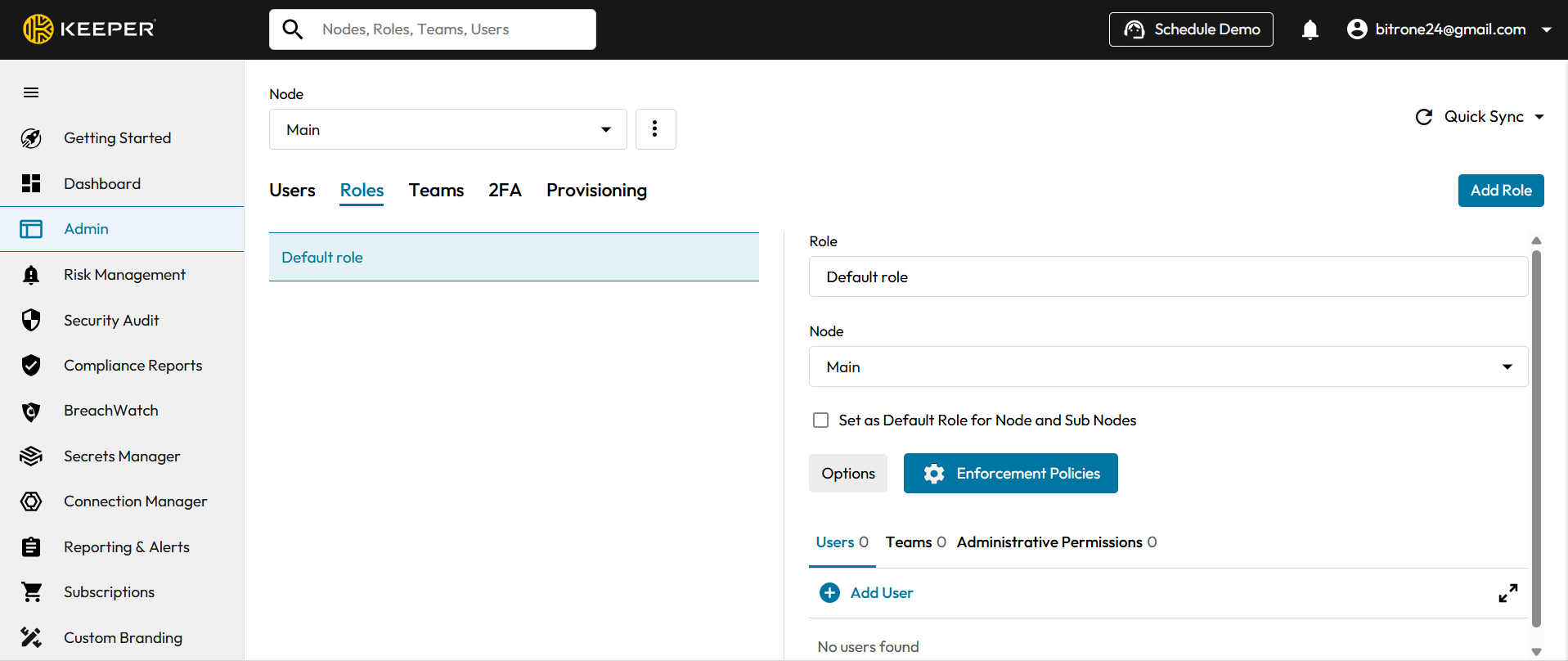Click the notification bell icon
The width and height of the screenshot is (1568, 661).
(1310, 30)
